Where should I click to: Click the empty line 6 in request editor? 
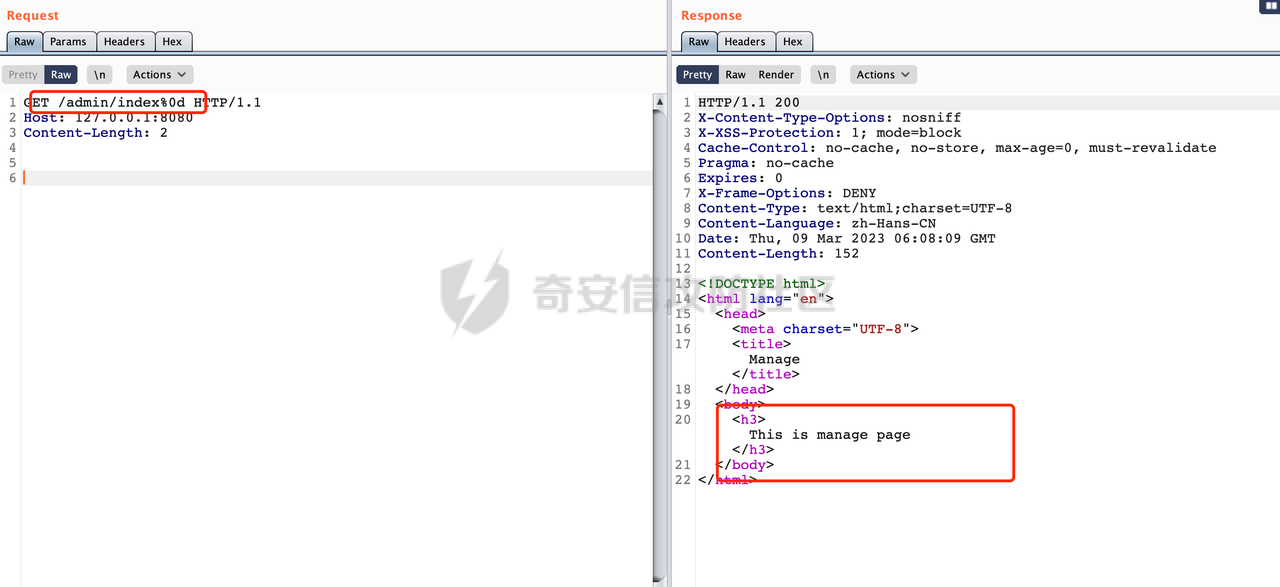(x=300, y=178)
